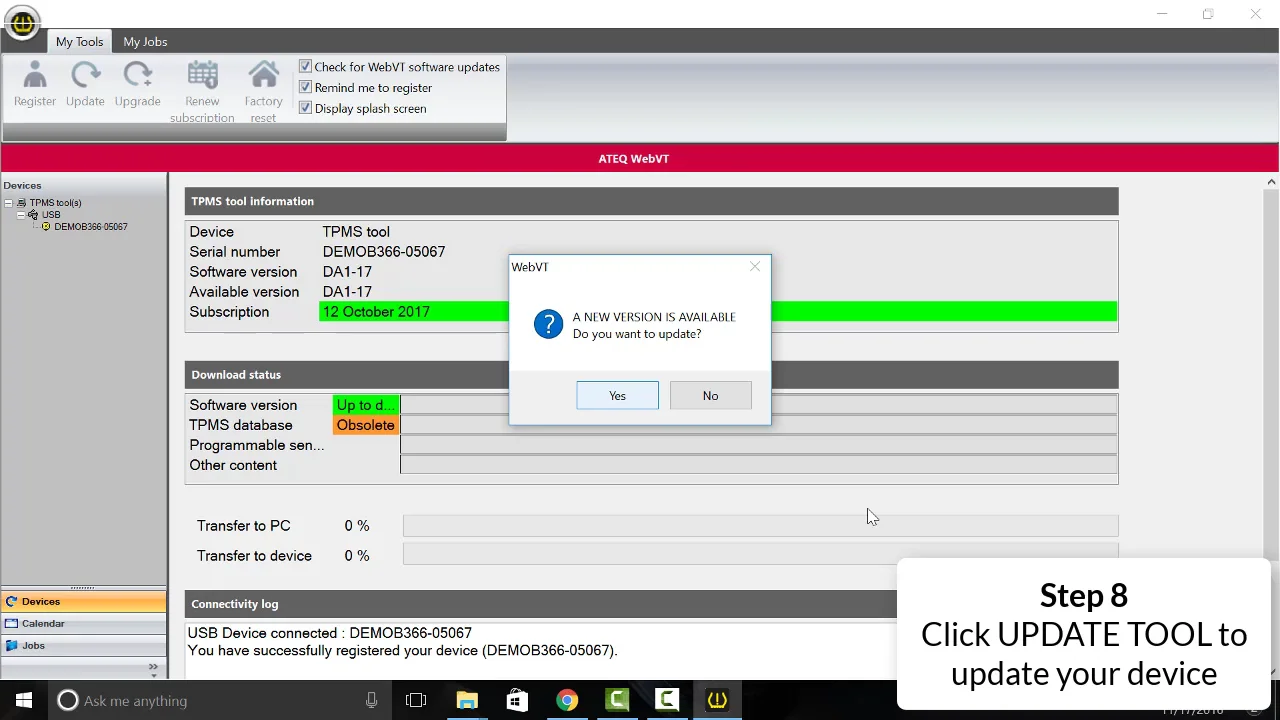Screen dimensions: 1280x720
Task: Click the Transfer to PC progress bar
Action: coord(760,526)
